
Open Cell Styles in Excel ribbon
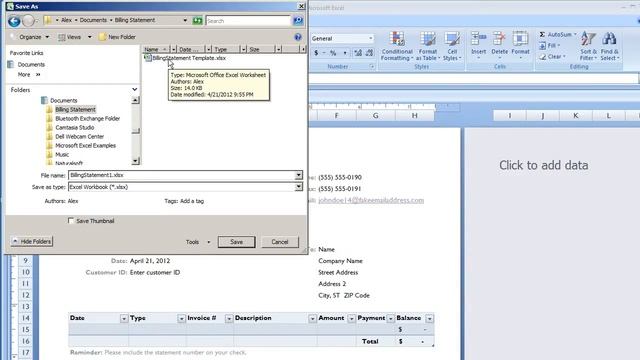452,46
